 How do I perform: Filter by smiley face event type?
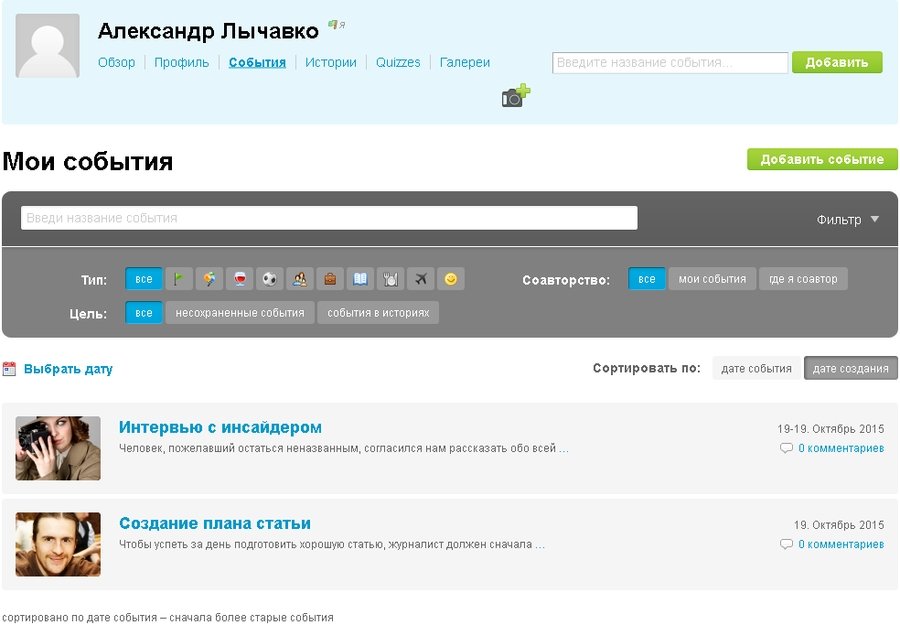(451, 279)
